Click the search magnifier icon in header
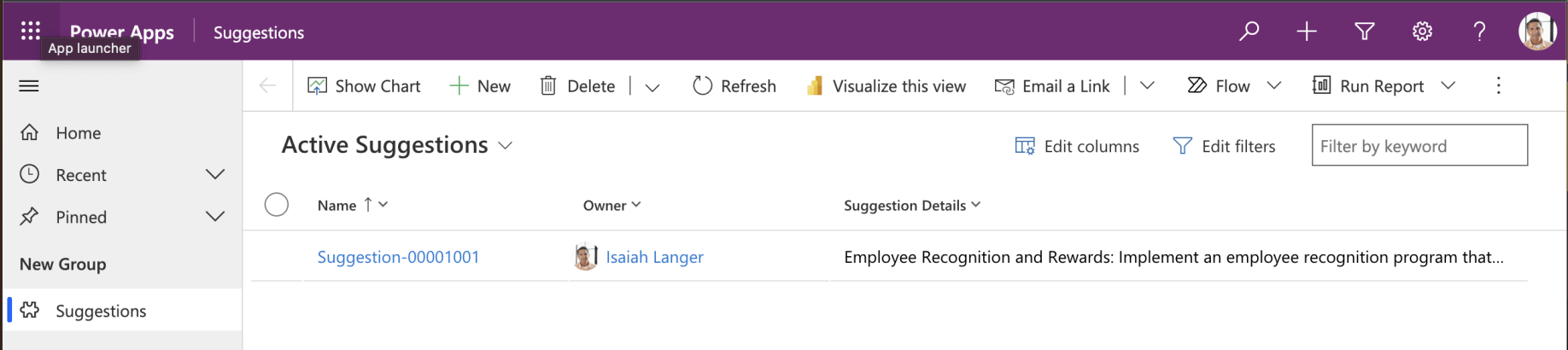The width and height of the screenshot is (1568, 350). pos(1249,32)
